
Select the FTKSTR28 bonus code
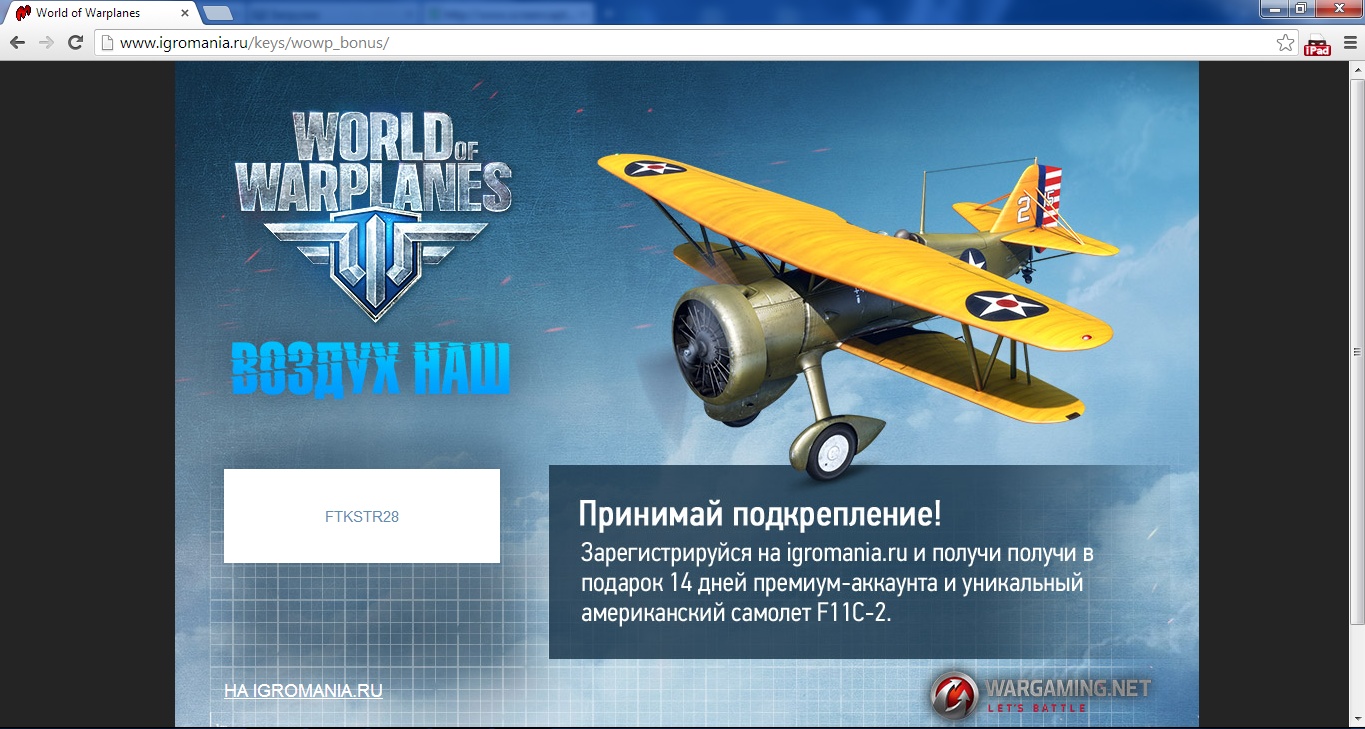(362, 517)
